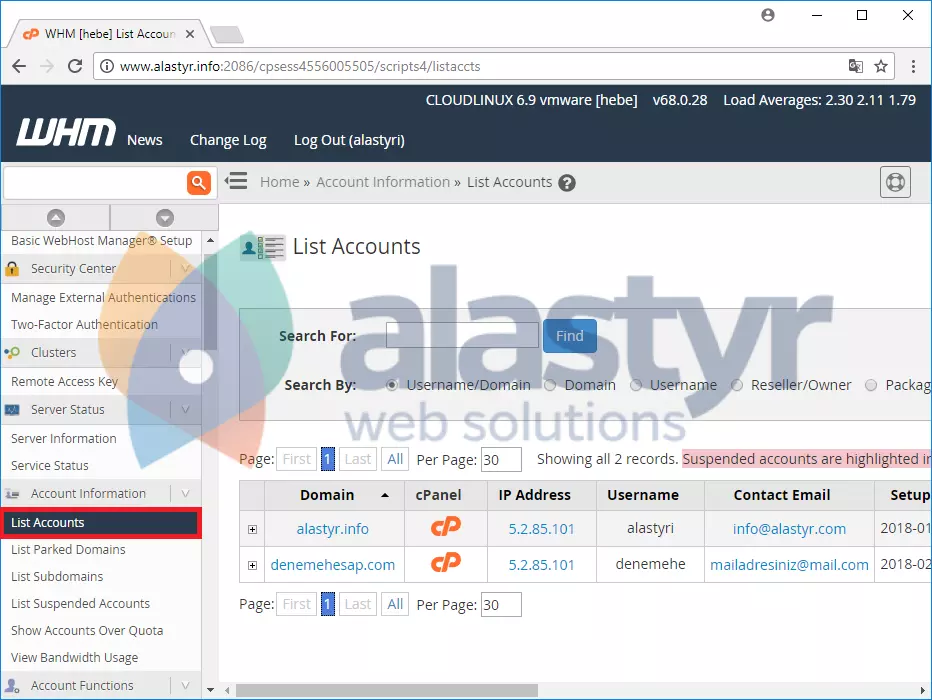932x700 pixels.
Task: Click the info@alastyr.com email link
Action: click(789, 529)
